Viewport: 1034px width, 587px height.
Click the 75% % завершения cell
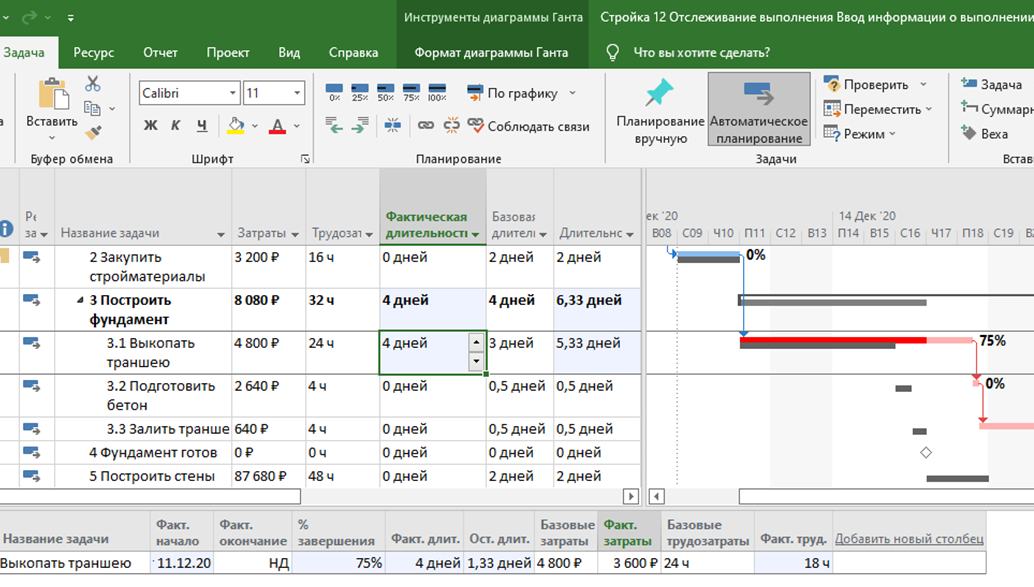tap(339, 563)
